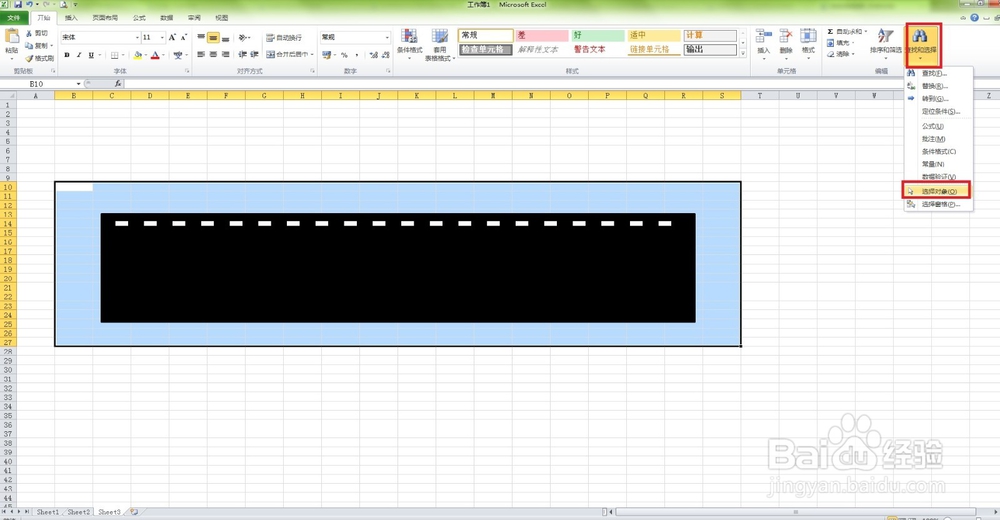Click the Increase Font Size icon
This screenshot has width=1000, height=520.
coord(172,38)
